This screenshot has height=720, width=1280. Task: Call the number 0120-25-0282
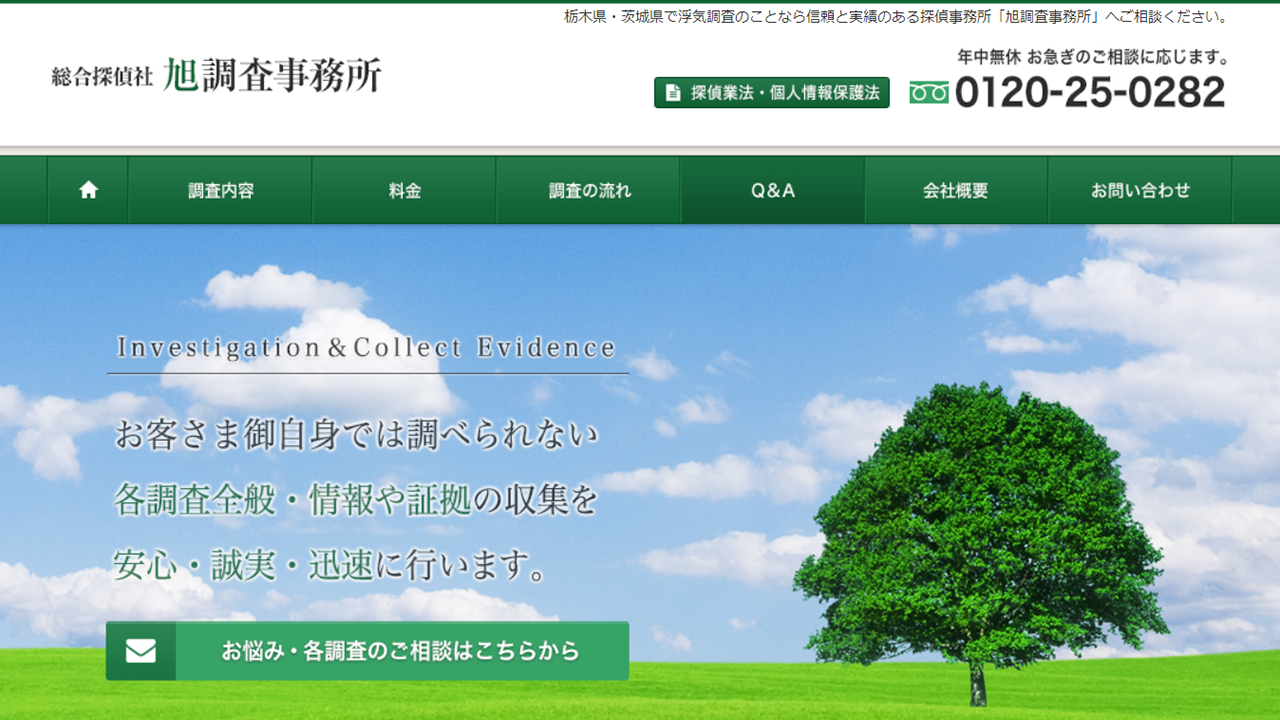[x=1090, y=92]
